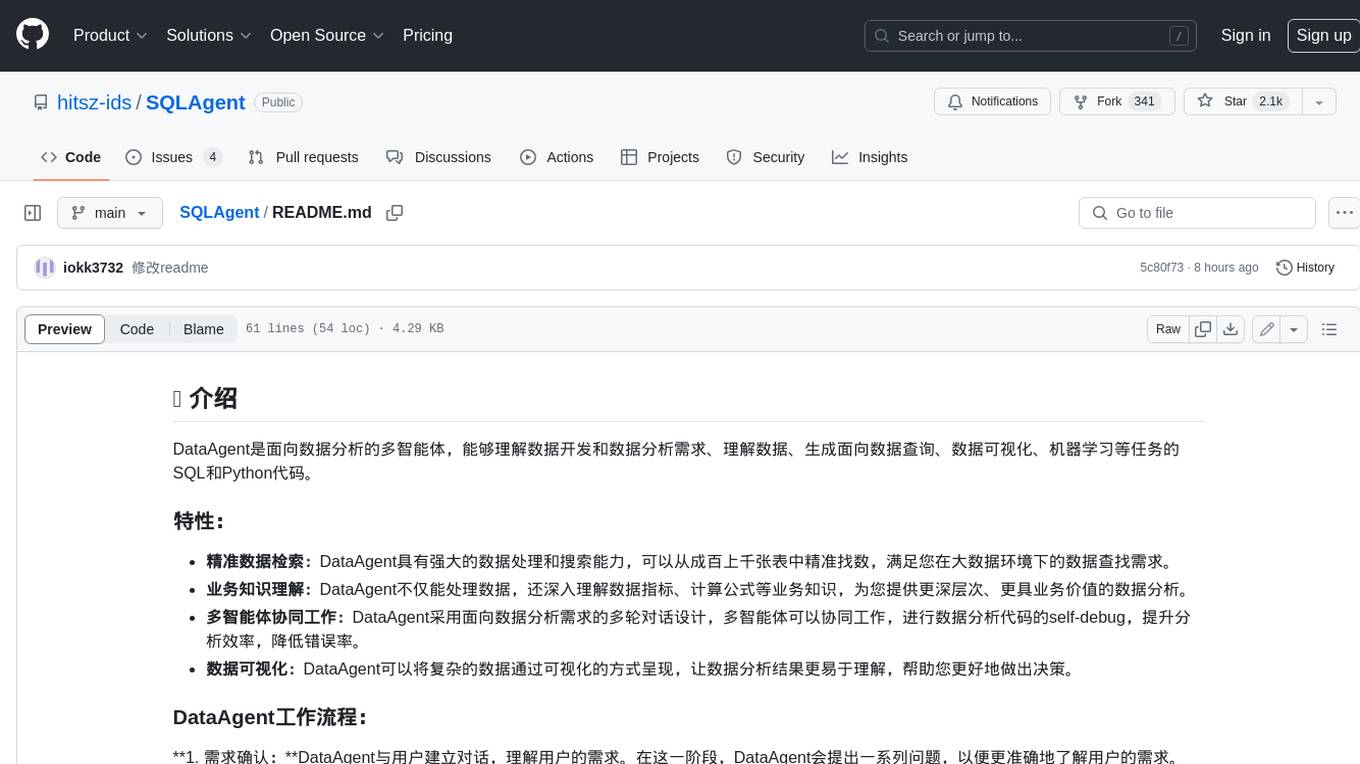Screen dimensions: 1360x764
Task: Expand the file tree side panel
Action: [33, 213]
